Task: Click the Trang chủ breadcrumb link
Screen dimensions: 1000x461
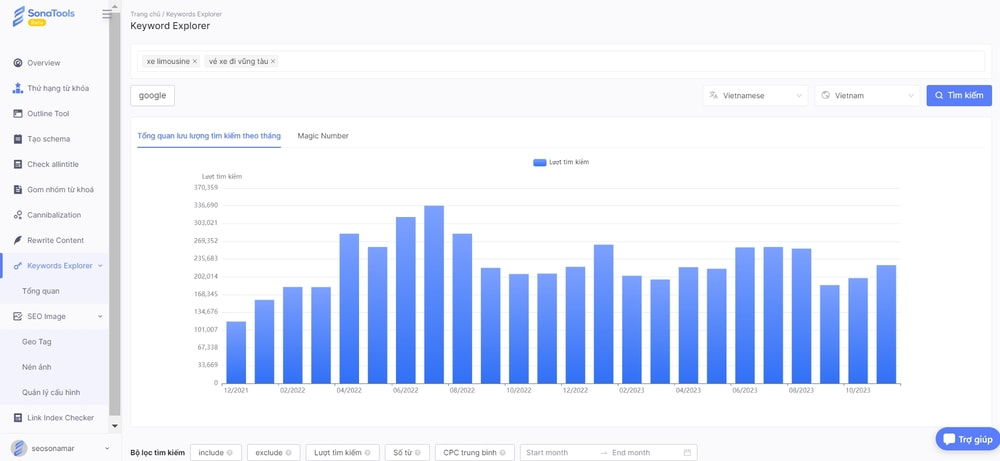Action: point(145,14)
